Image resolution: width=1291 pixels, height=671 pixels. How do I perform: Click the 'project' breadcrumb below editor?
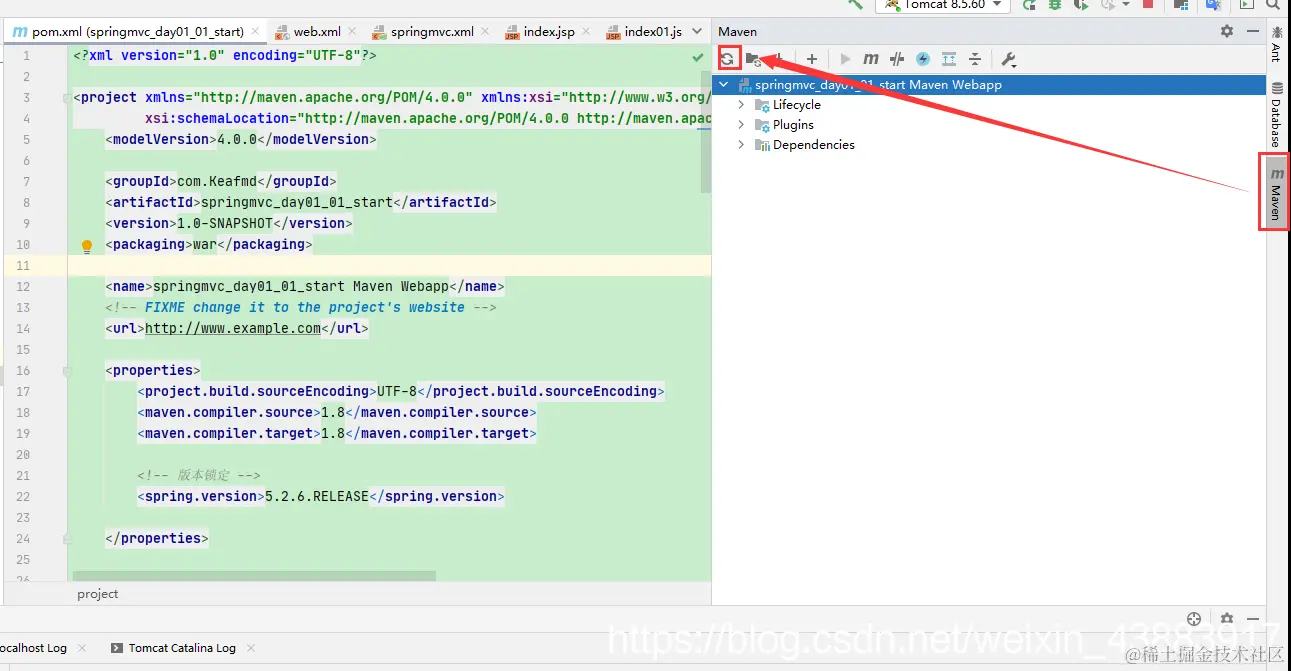(98, 594)
